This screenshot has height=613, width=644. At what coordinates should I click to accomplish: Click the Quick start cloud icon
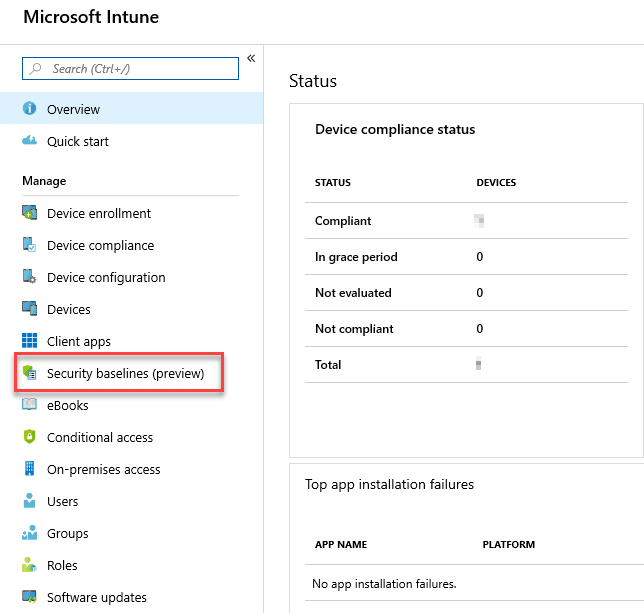29,141
